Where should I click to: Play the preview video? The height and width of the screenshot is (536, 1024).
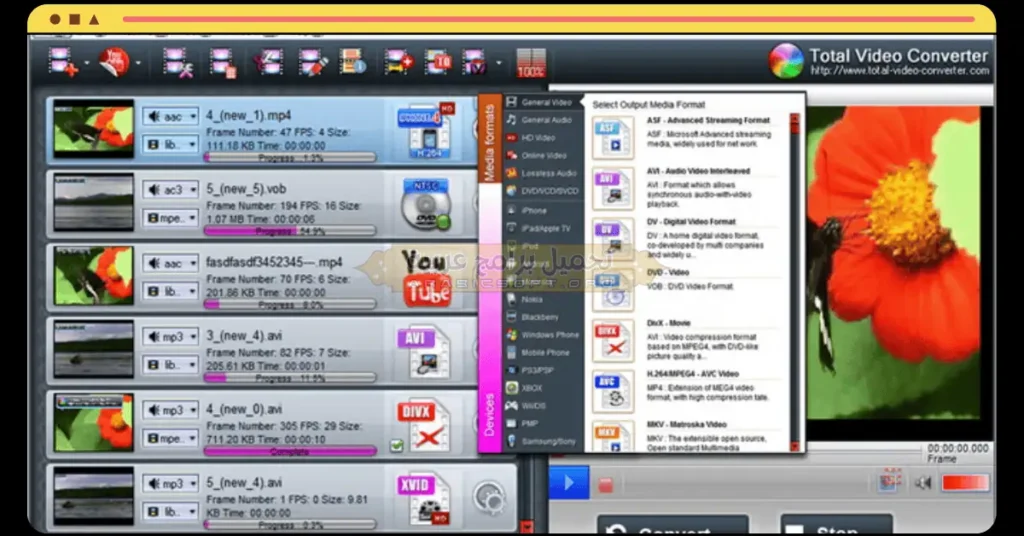(568, 482)
